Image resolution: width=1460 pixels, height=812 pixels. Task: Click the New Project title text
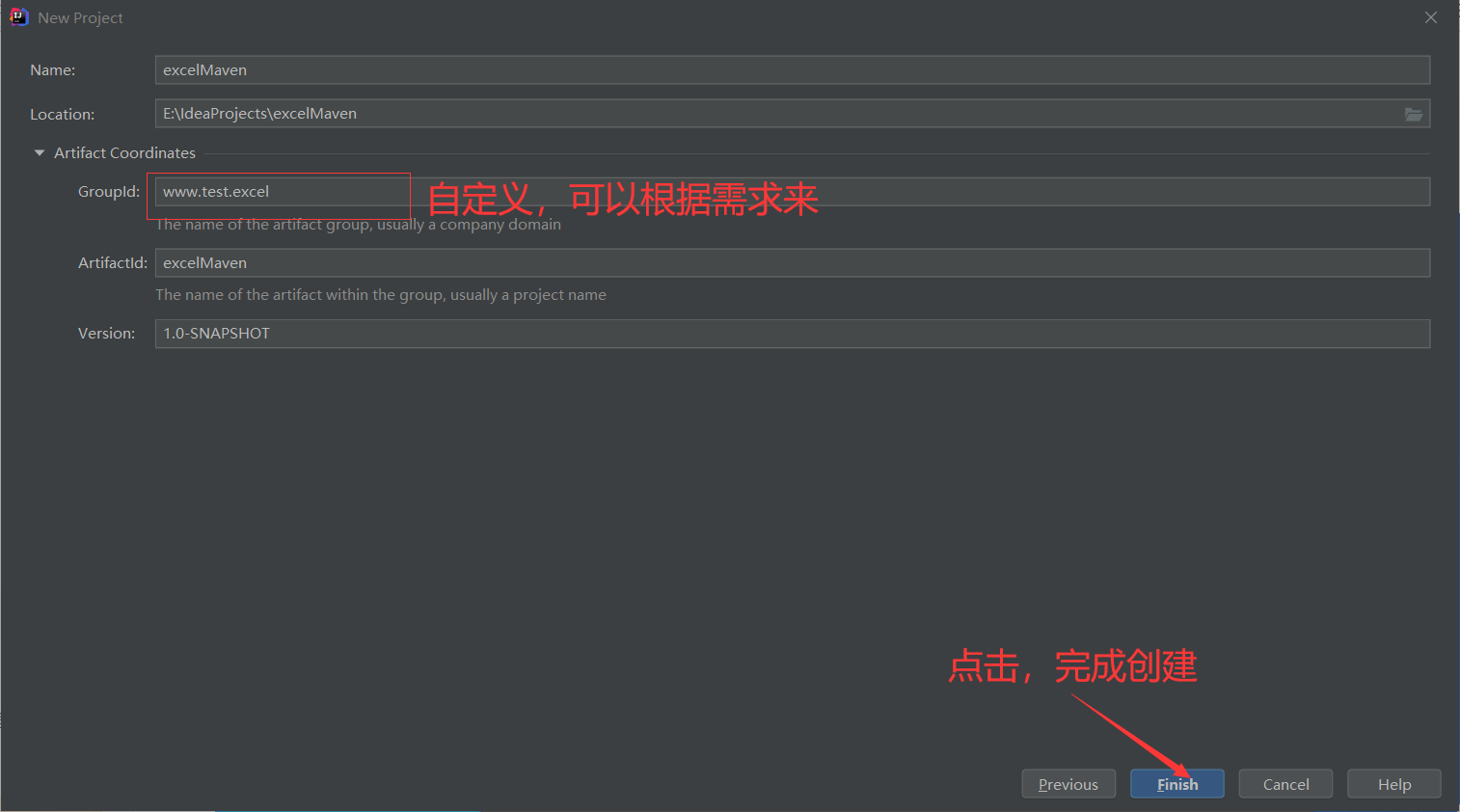pyautogui.click(x=80, y=18)
